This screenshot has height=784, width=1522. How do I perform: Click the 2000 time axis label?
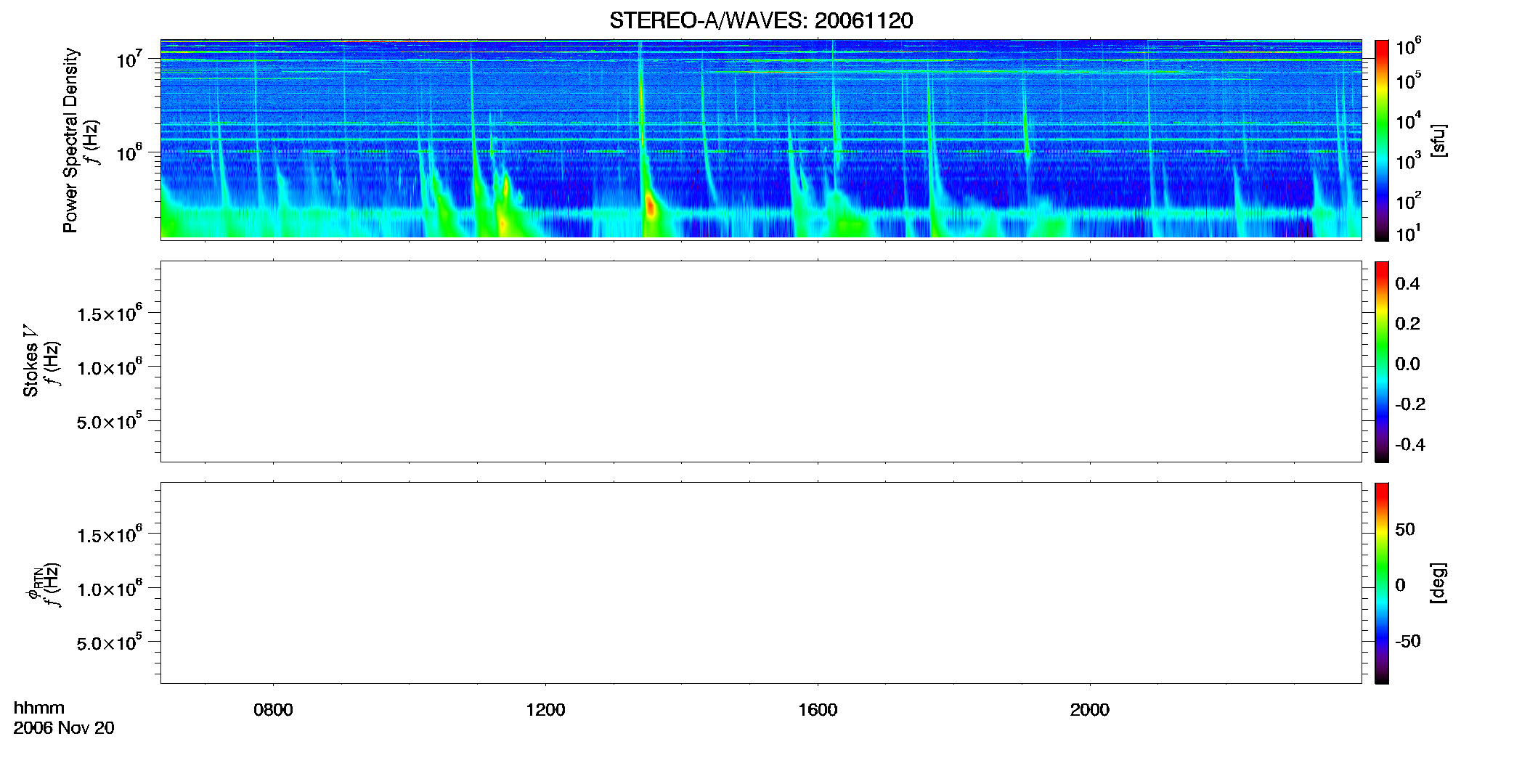1089,710
